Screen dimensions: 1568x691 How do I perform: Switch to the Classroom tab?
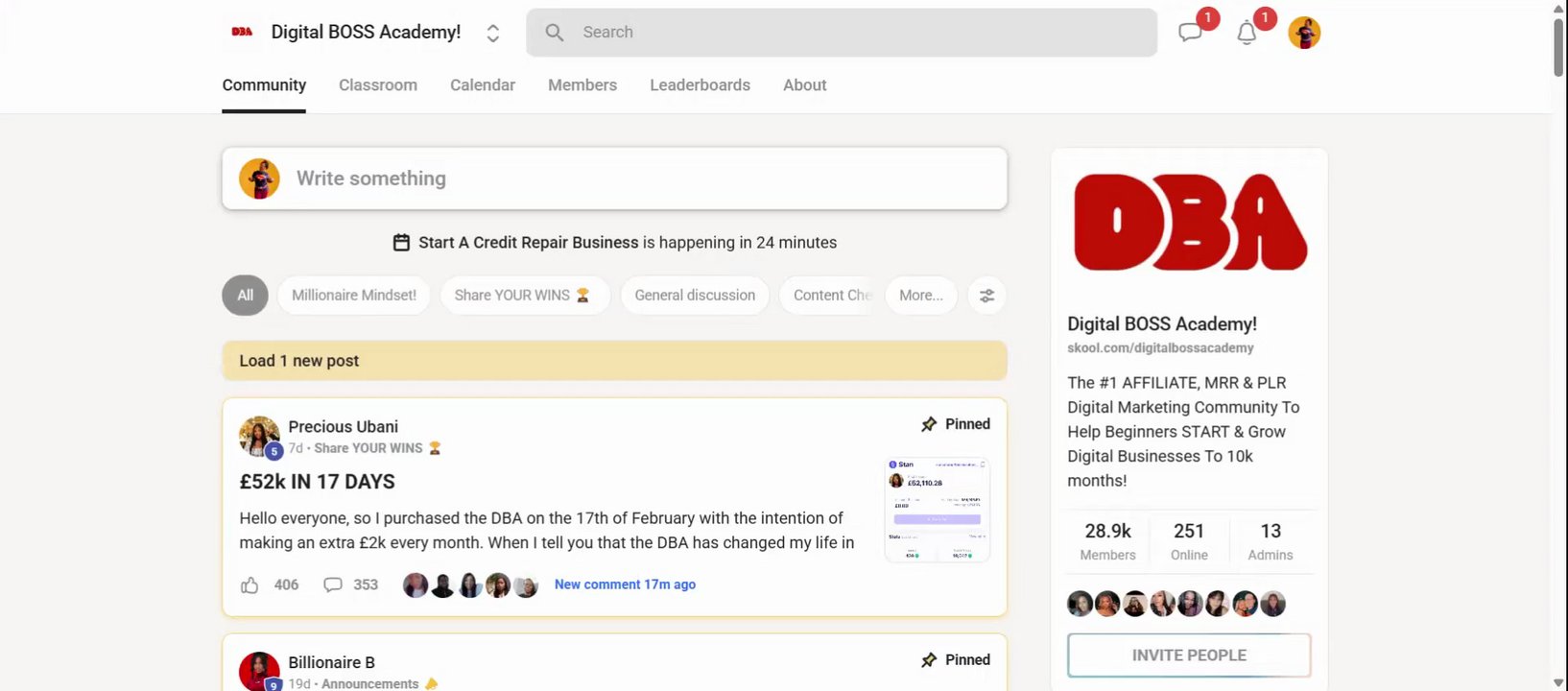click(378, 85)
